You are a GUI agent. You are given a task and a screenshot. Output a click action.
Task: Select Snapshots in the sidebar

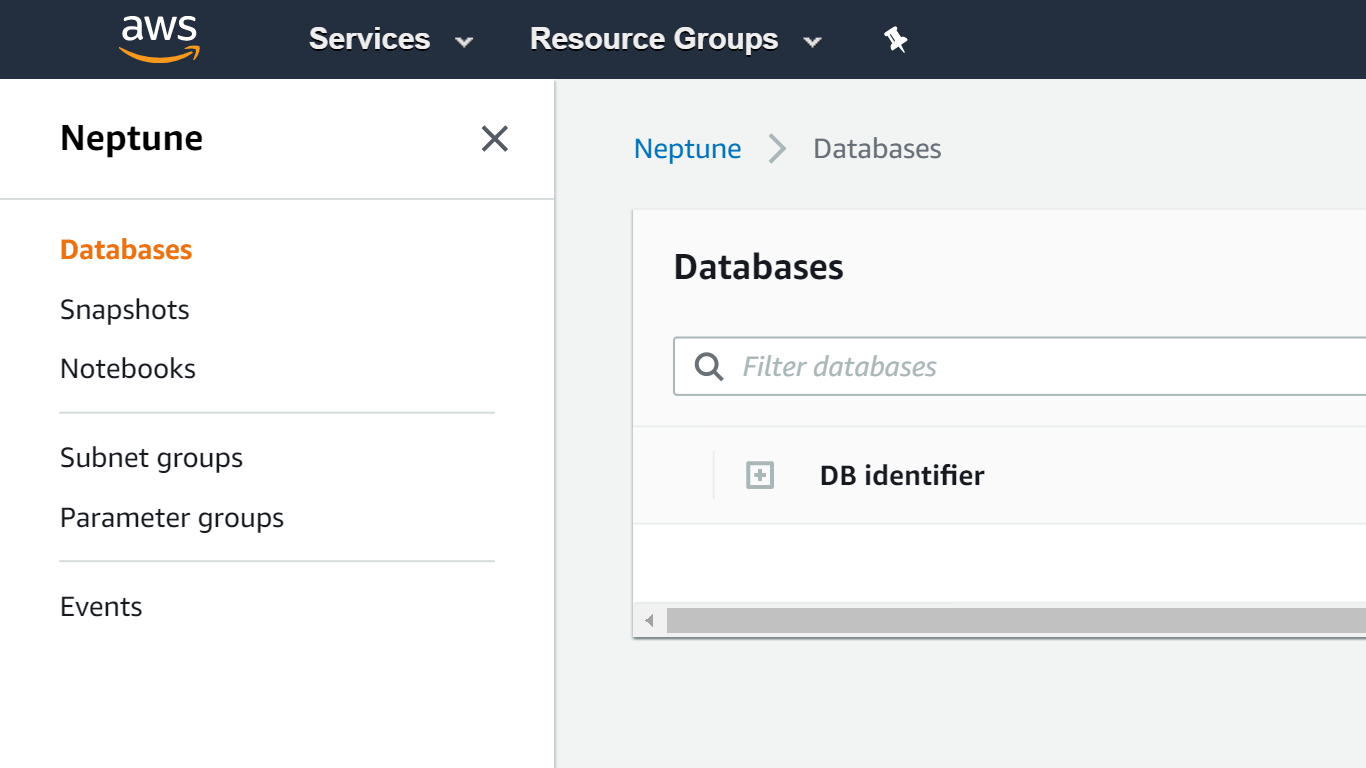pyautogui.click(x=124, y=309)
